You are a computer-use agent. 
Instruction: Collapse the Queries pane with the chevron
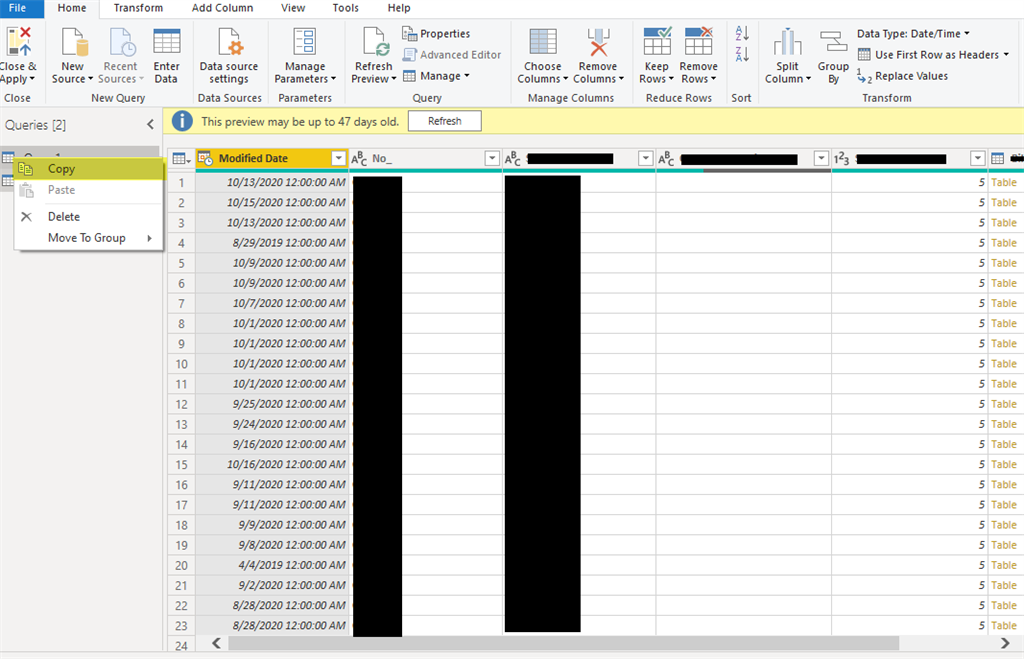point(150,124)
